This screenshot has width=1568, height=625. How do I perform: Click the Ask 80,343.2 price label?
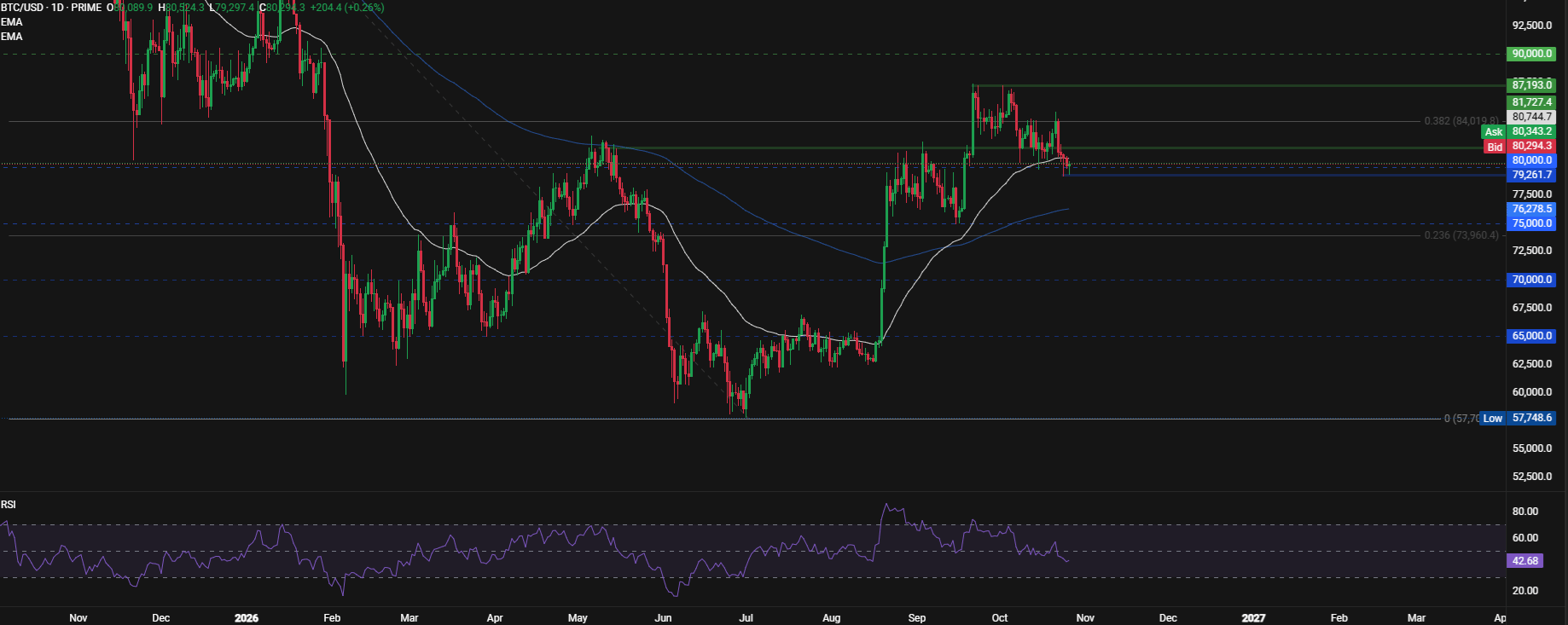click(x=1519, y=131)
